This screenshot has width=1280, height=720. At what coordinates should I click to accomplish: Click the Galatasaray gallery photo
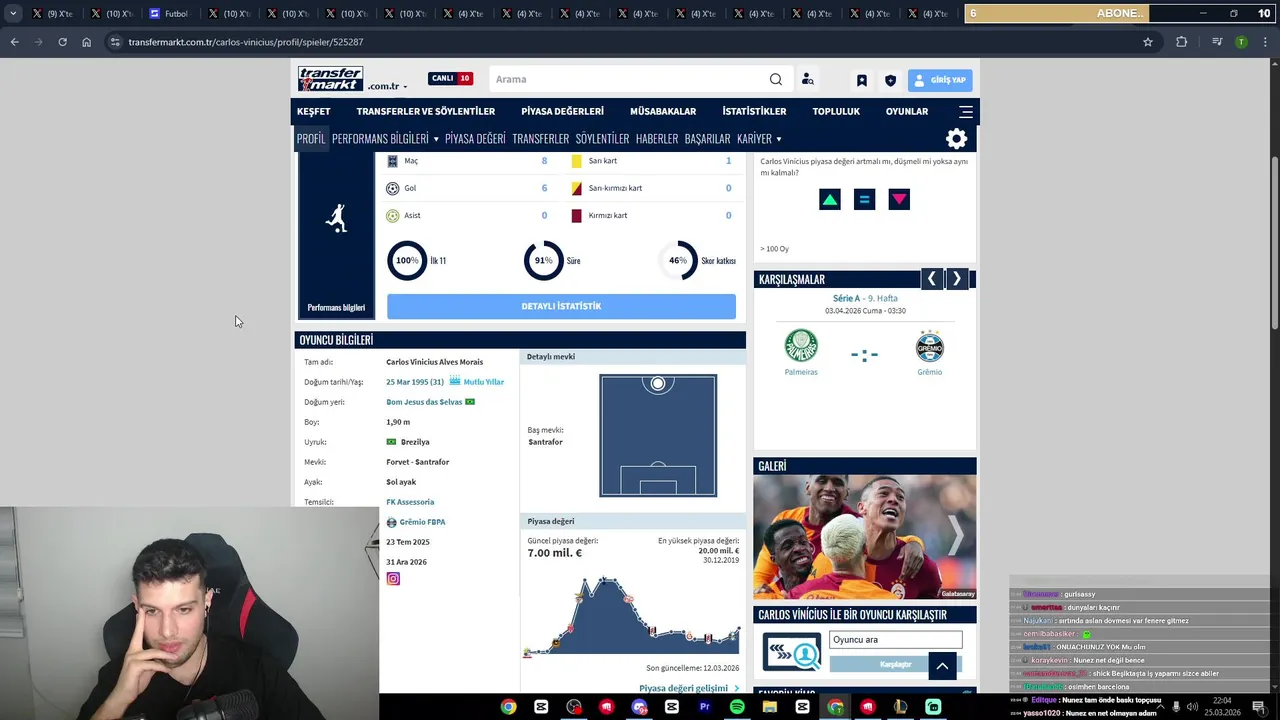(x=864, y=538)
